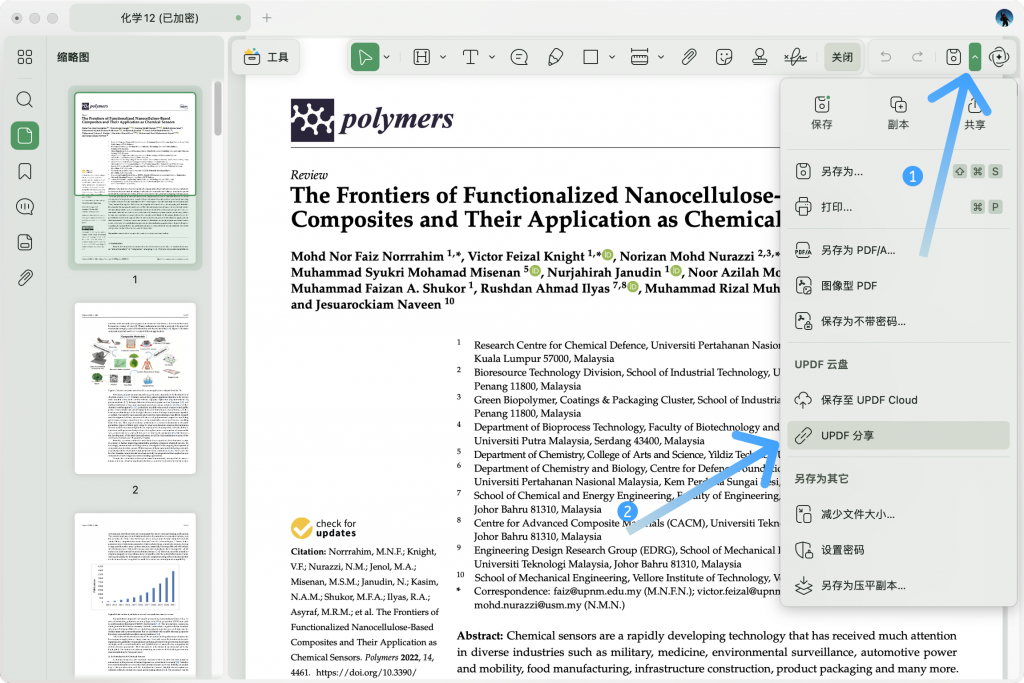1024x683 pixels.
Task: Open the attachments paperclip sidebar icon
Action: [x=25, y=278]
